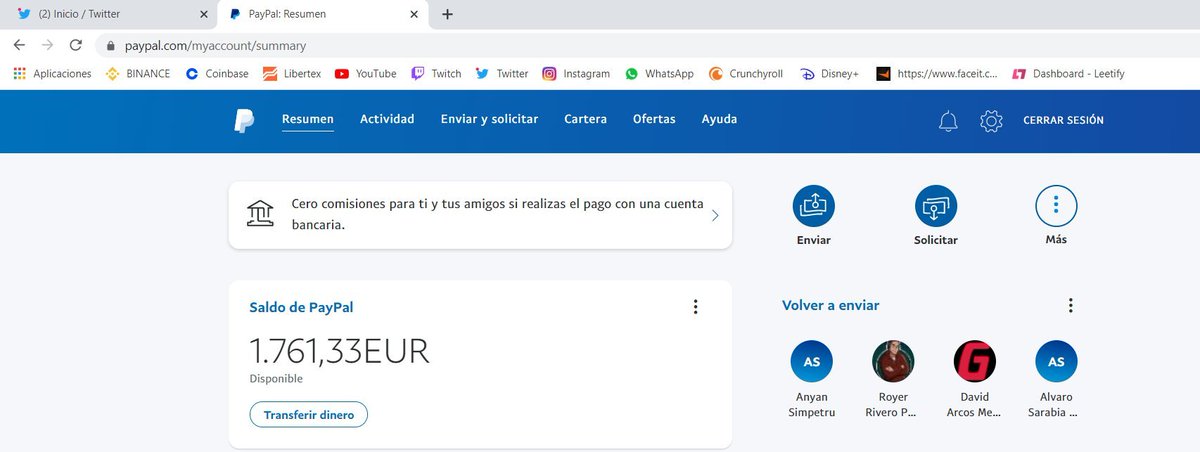Viewport: 1200px width, 452px height.
Task: Close the Inicio / Twitter browser tab
Action: click(x=204, y=14)
